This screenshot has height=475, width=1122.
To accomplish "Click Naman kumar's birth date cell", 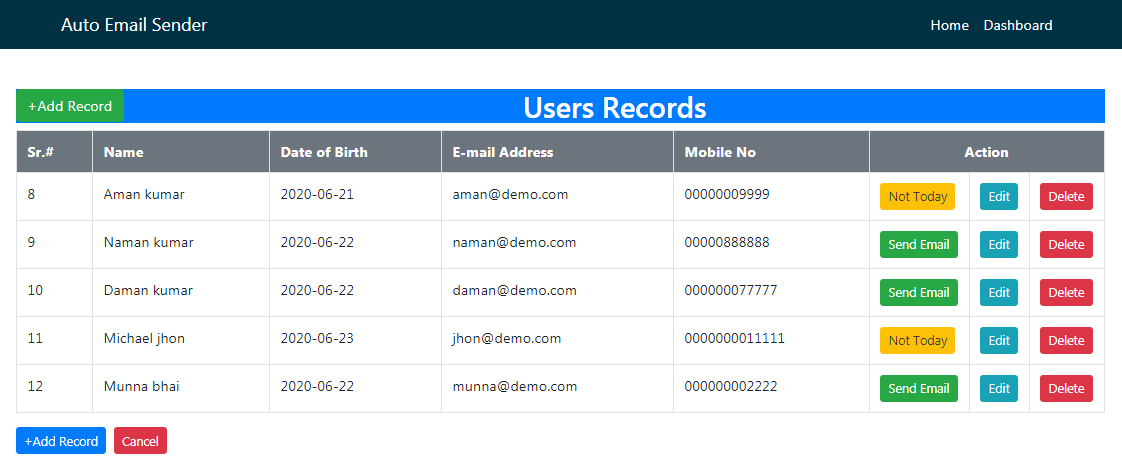I will pos(356,244).
